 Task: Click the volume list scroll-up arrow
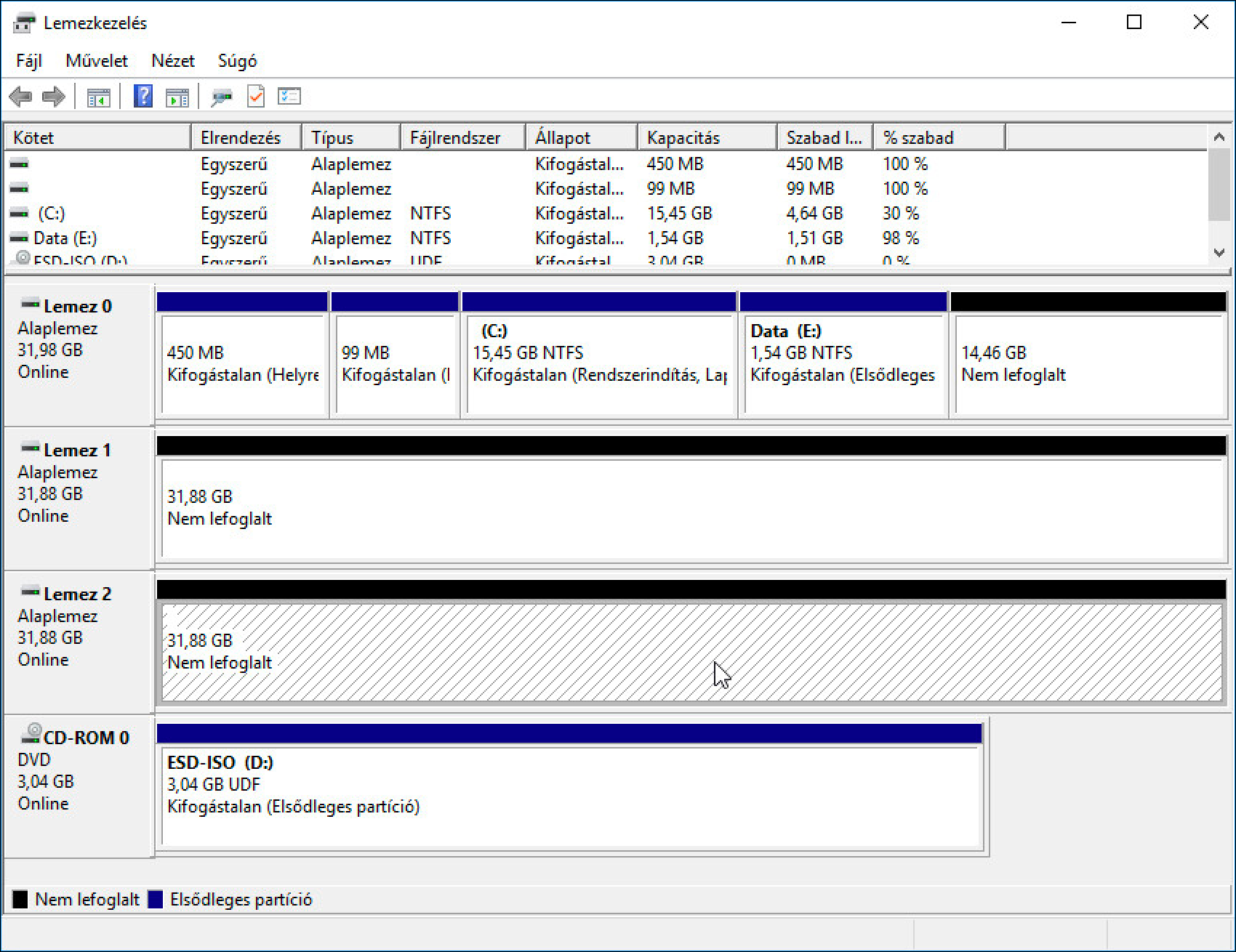tap(1219, 137)
